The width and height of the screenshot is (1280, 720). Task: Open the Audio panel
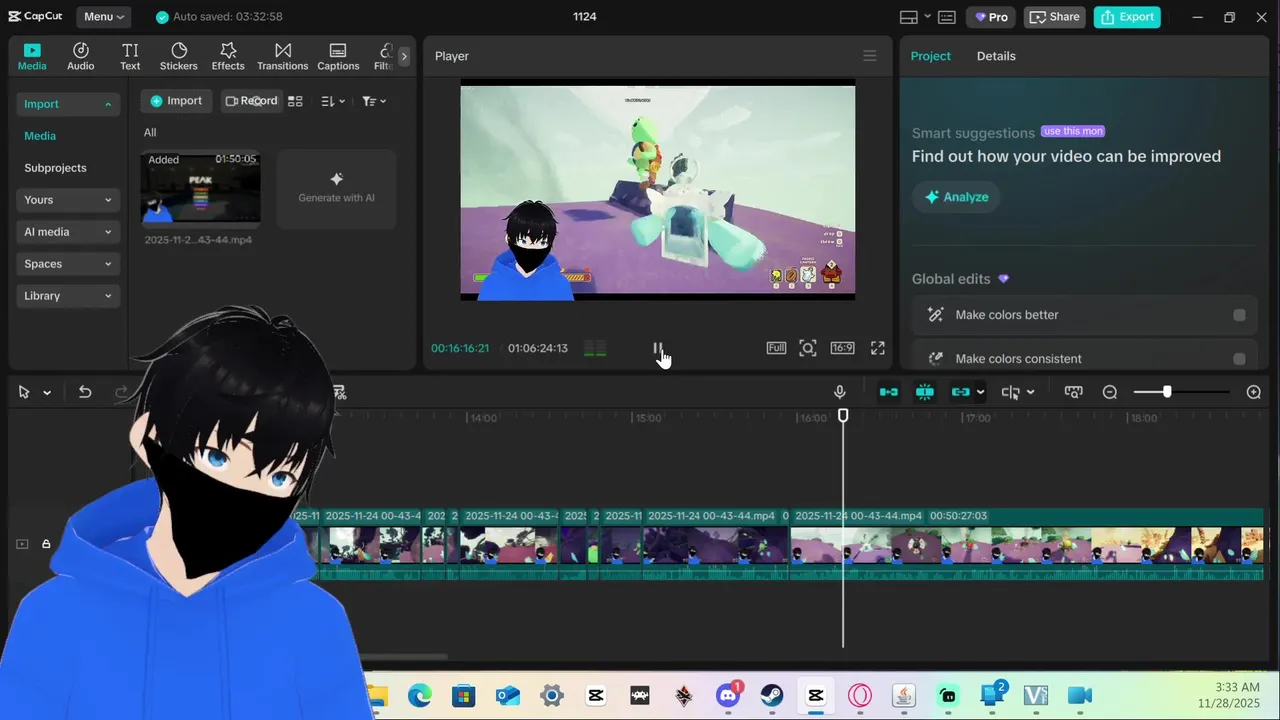(x=81, y=57)
